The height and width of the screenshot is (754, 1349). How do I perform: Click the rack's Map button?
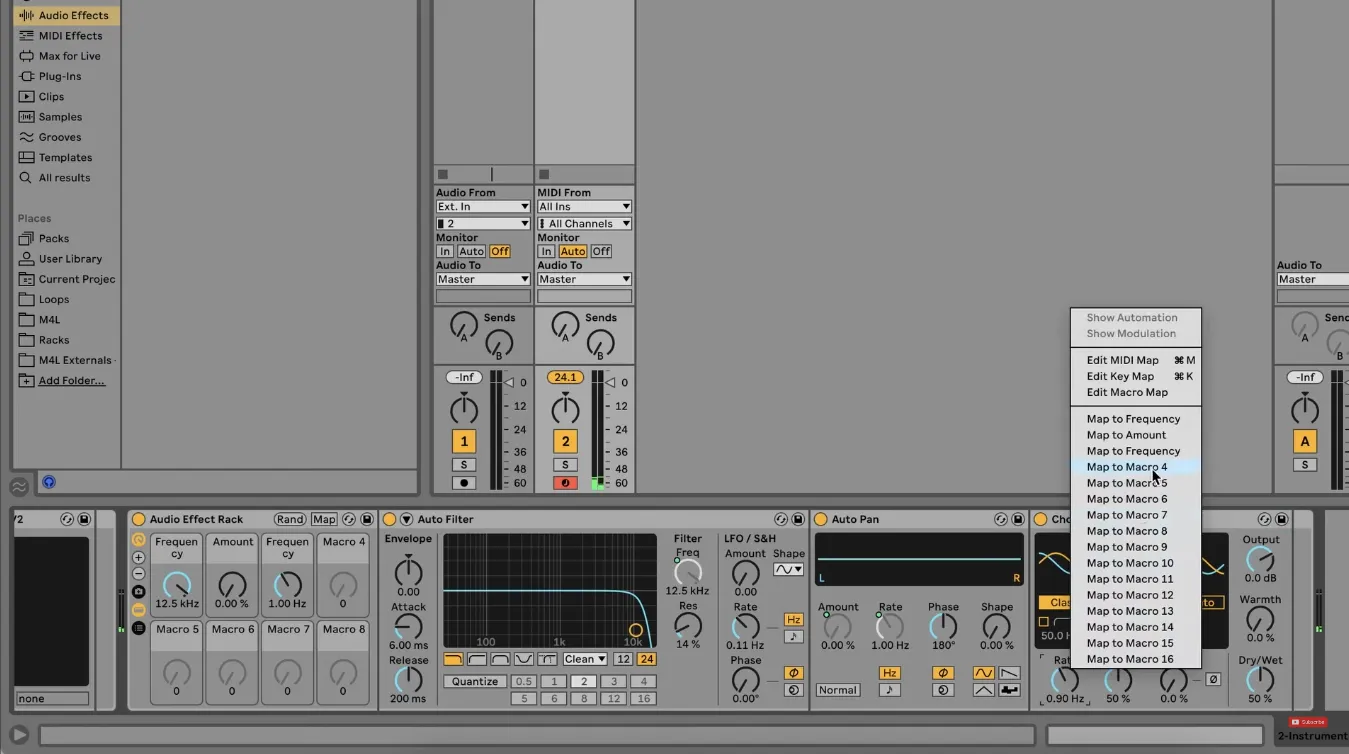(x=324, y=519)
